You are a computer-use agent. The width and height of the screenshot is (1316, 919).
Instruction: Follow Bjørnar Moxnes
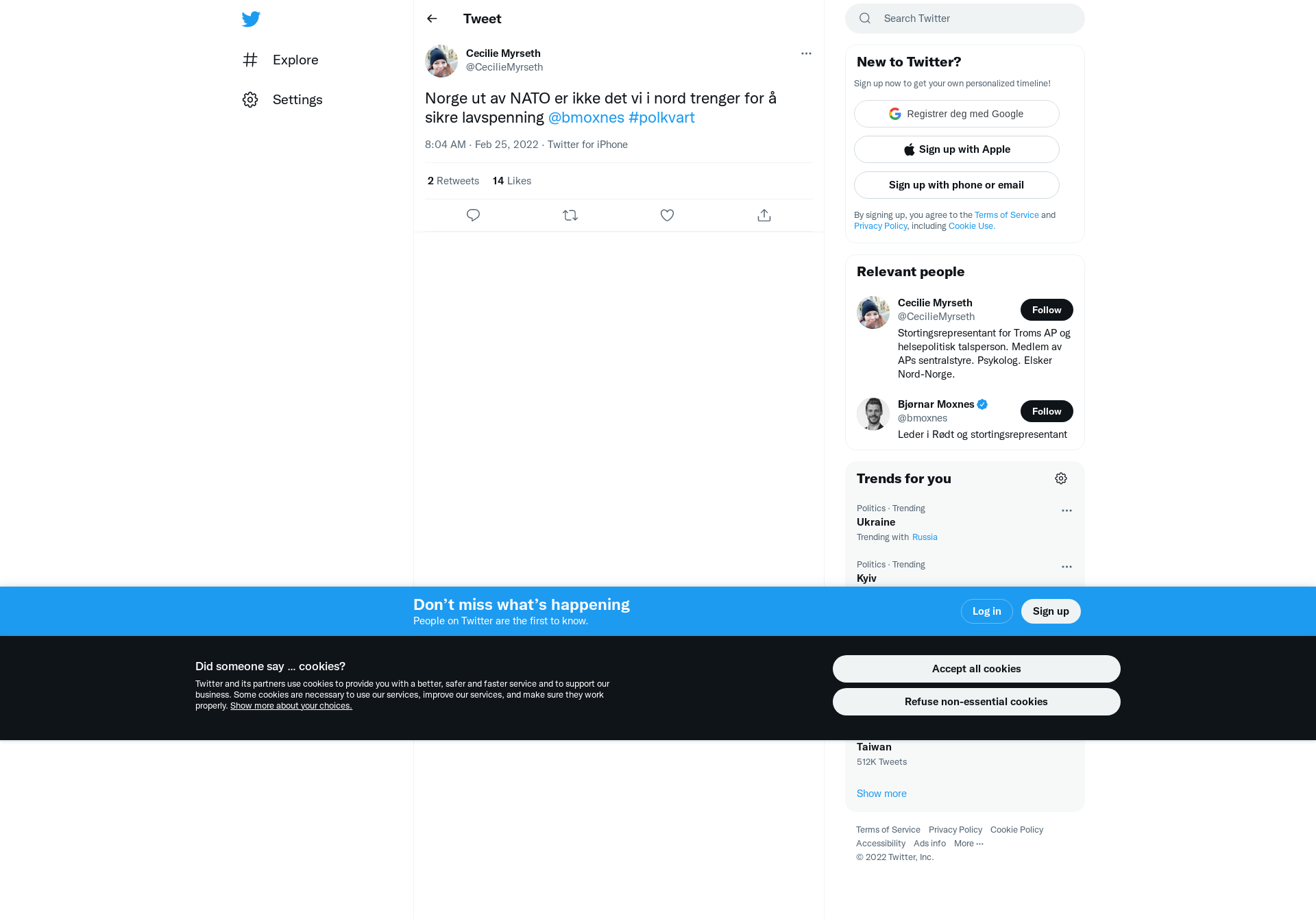coord(1047,411)
